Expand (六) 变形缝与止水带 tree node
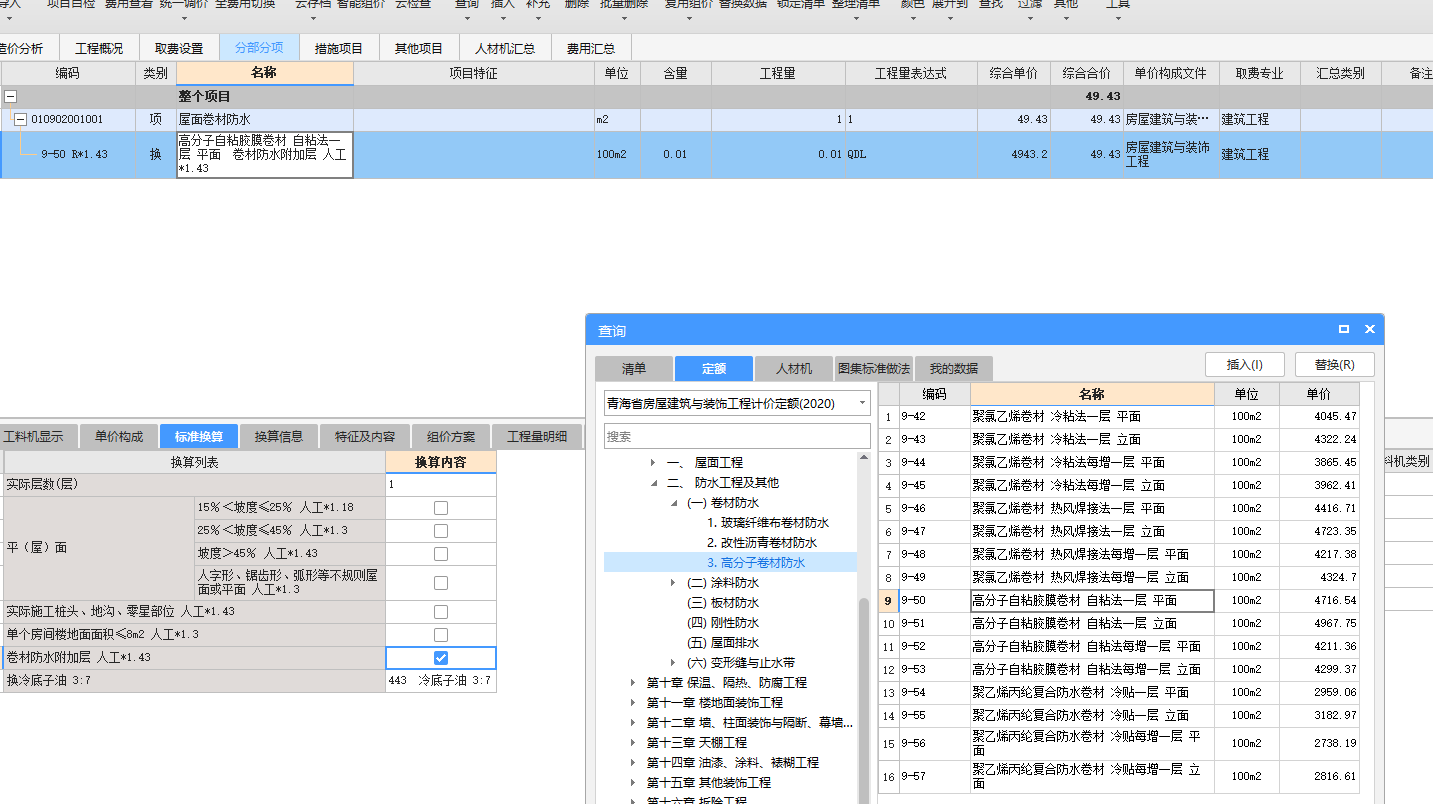Image resolution: width=1433 pixels, height=804 pixels. coord(673,663)
